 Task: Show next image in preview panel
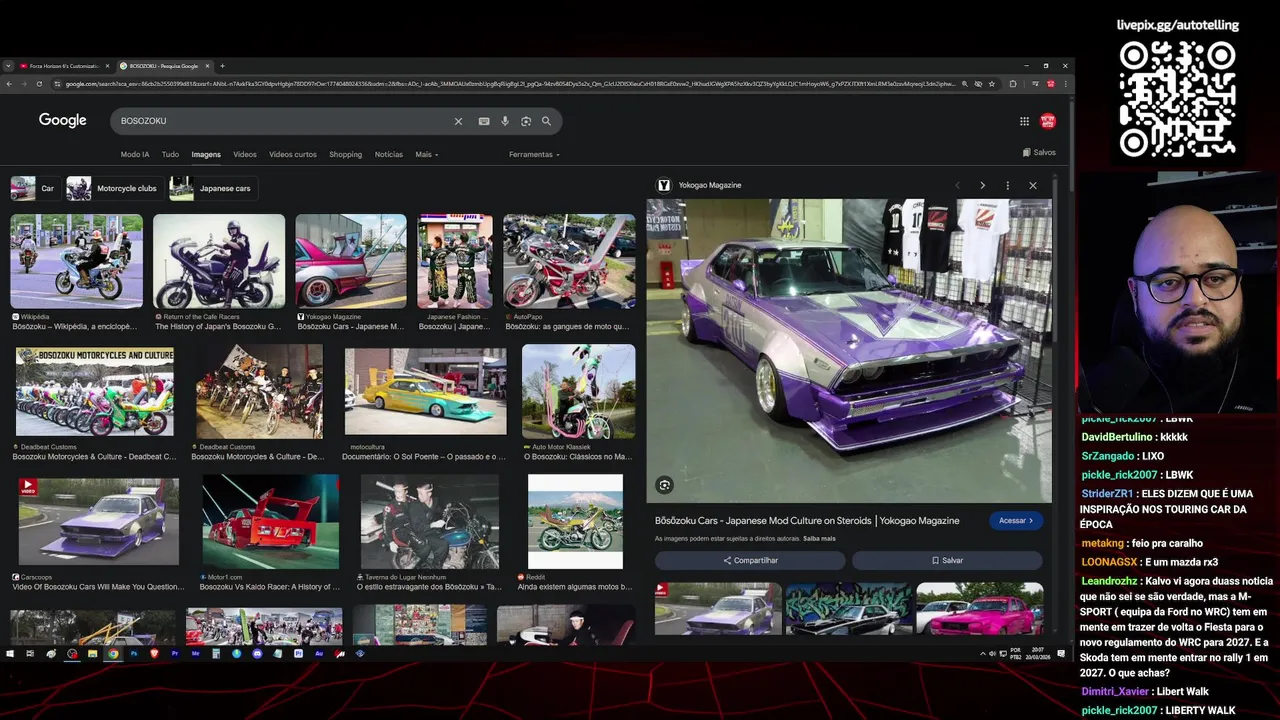pos(982,185)
